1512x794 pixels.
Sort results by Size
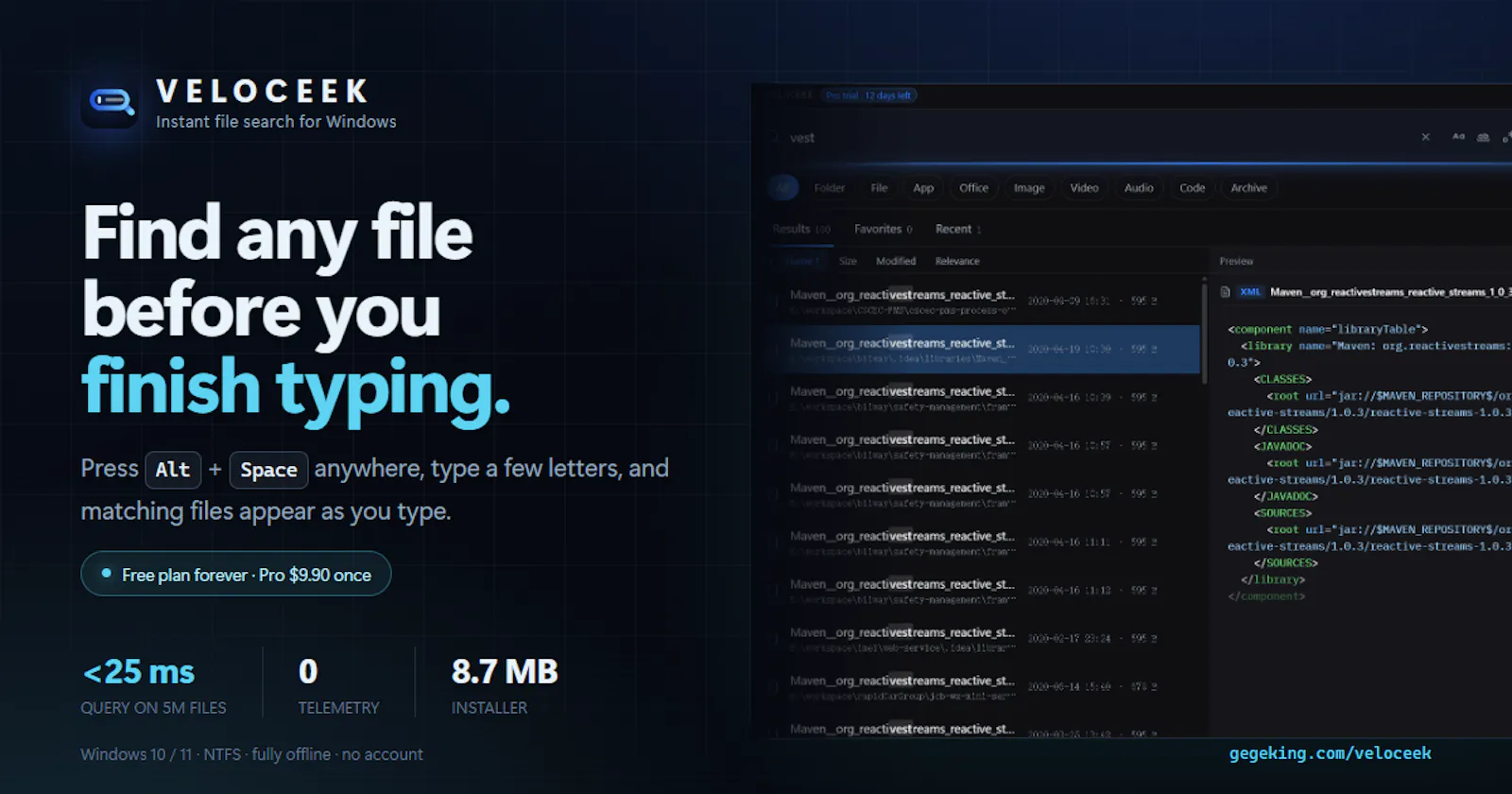click(x=848, y=261)
